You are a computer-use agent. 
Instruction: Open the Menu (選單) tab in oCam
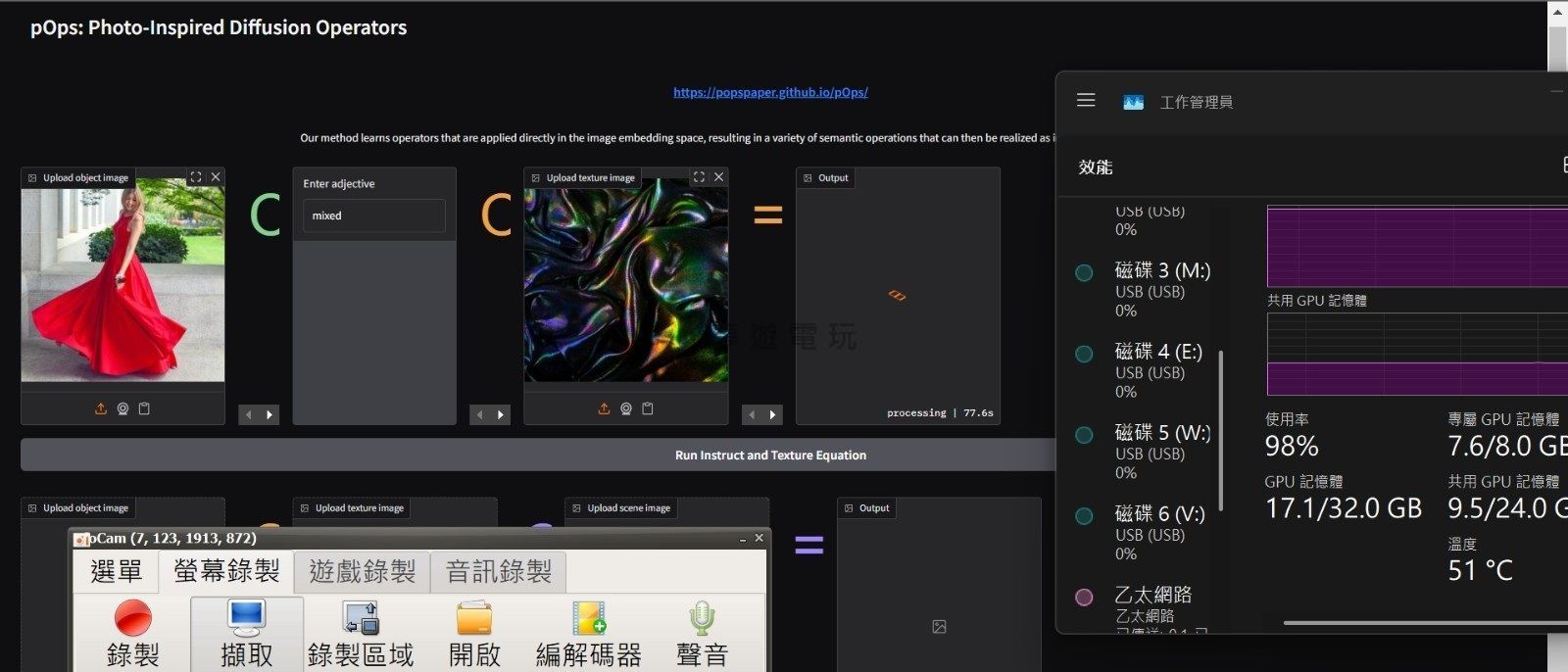click(116, 571)
